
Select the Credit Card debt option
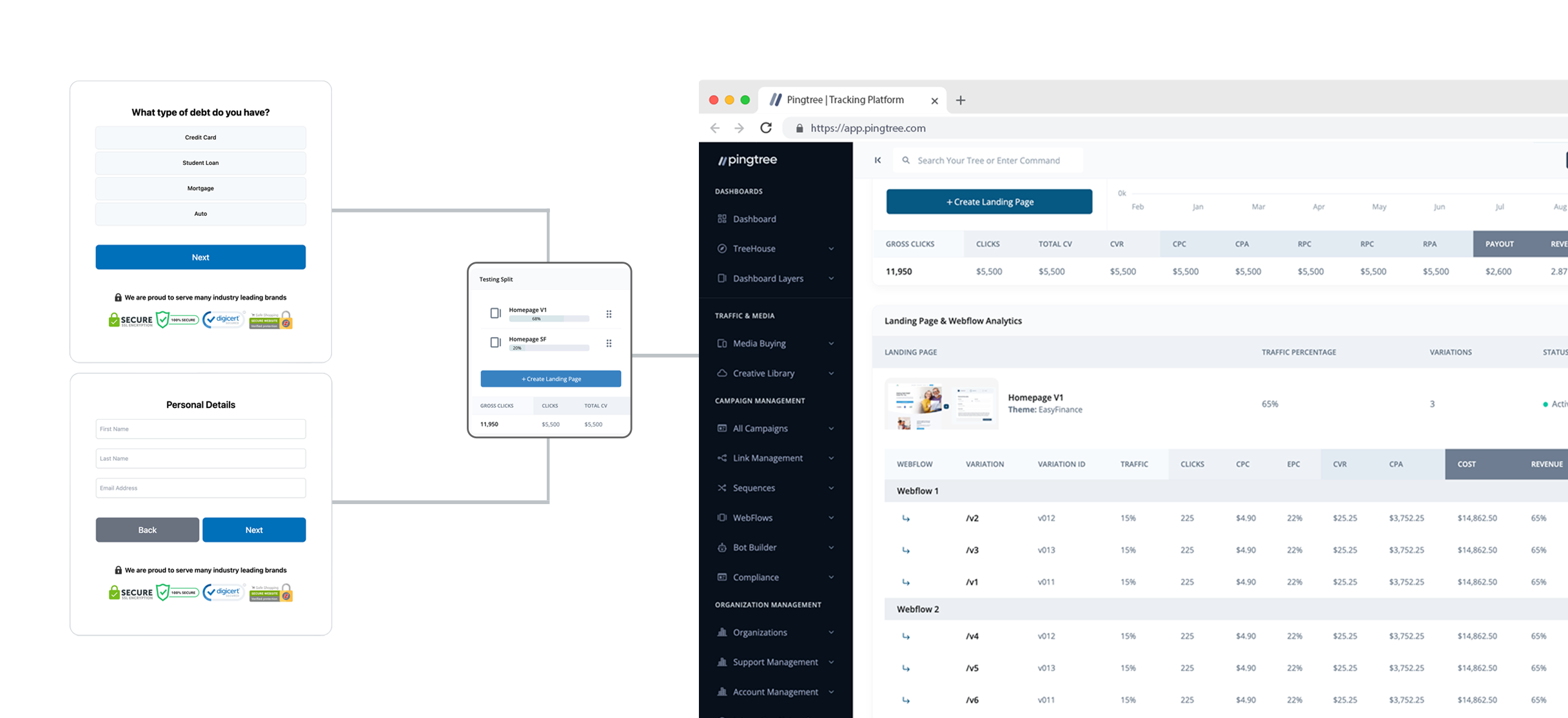201,137
